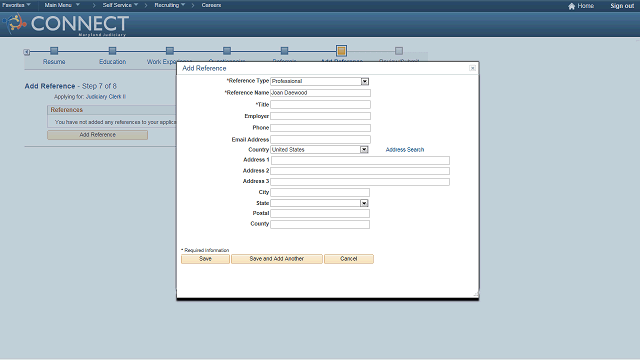
Task: Open the State dropdown
Action: click(364, 203)
